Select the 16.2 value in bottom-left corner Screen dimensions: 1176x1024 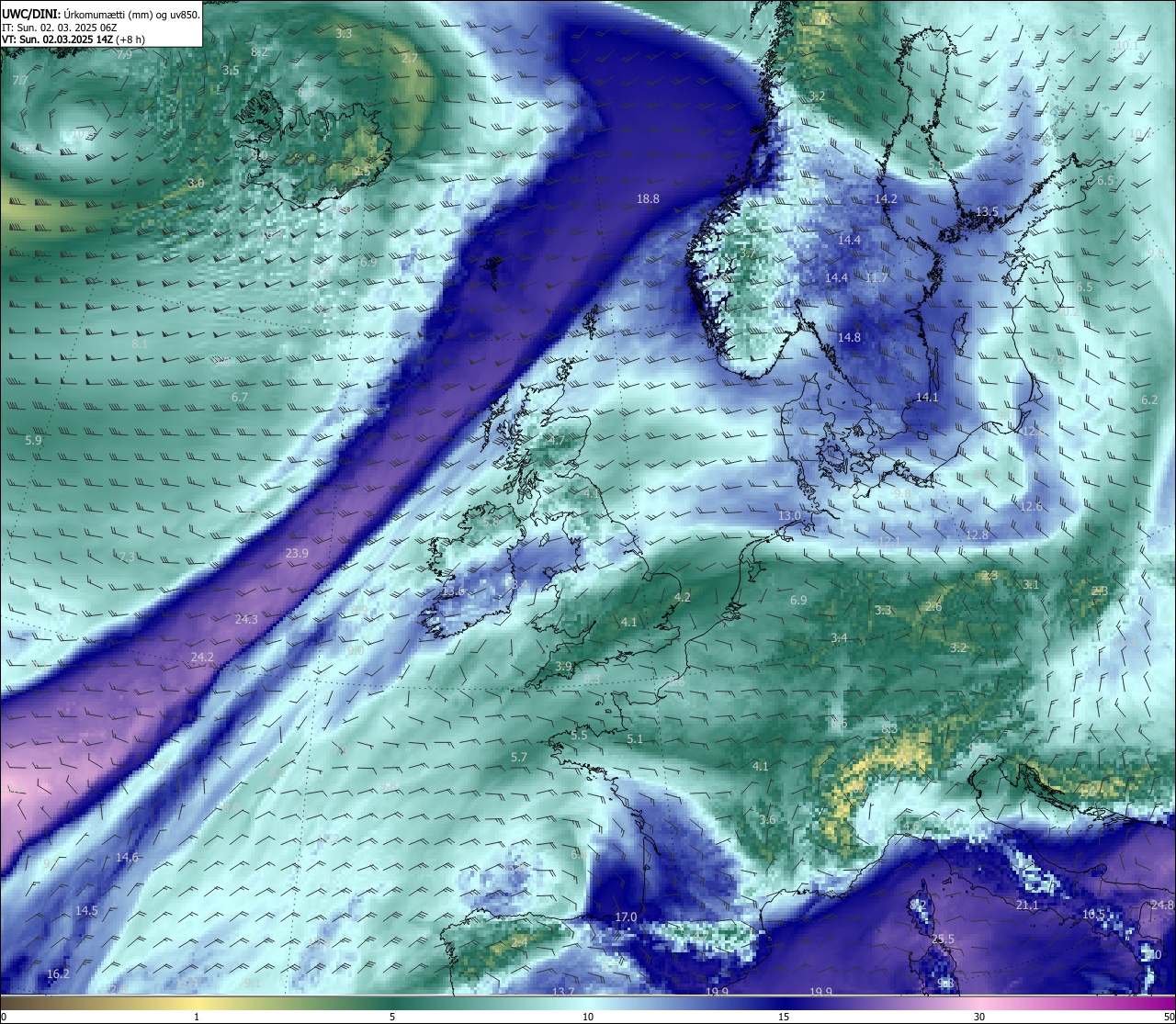[58, 973]
